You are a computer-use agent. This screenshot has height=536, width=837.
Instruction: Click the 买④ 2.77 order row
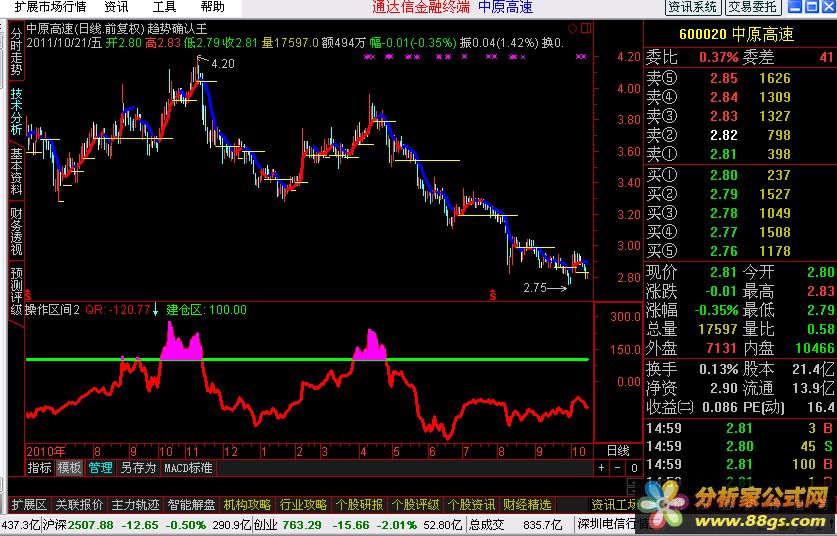[740, 232]
